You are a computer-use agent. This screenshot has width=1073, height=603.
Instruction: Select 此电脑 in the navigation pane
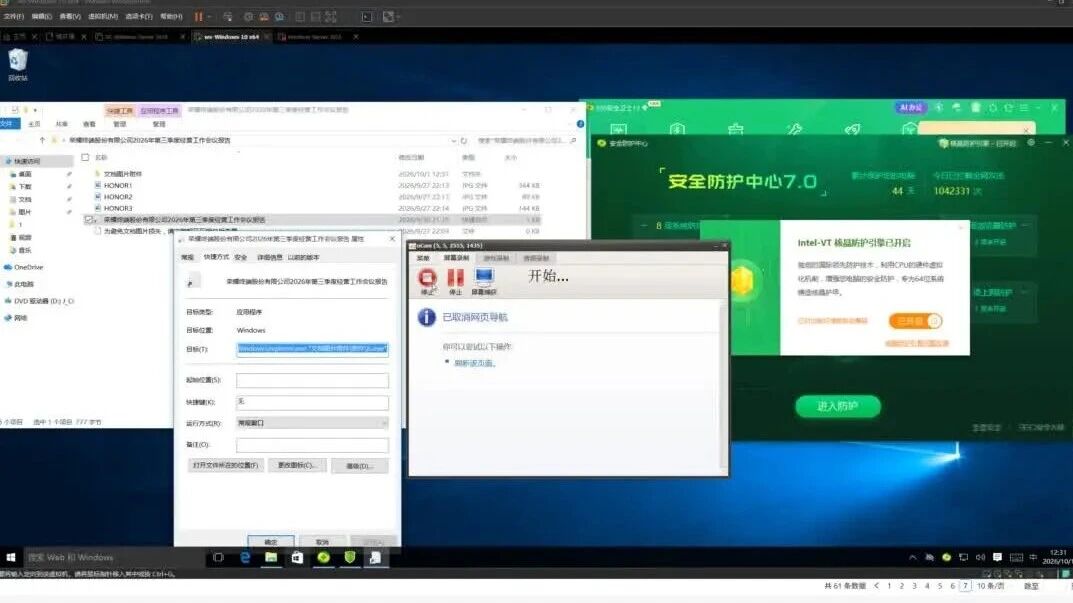pyautogui.click(x=24, y=284)
